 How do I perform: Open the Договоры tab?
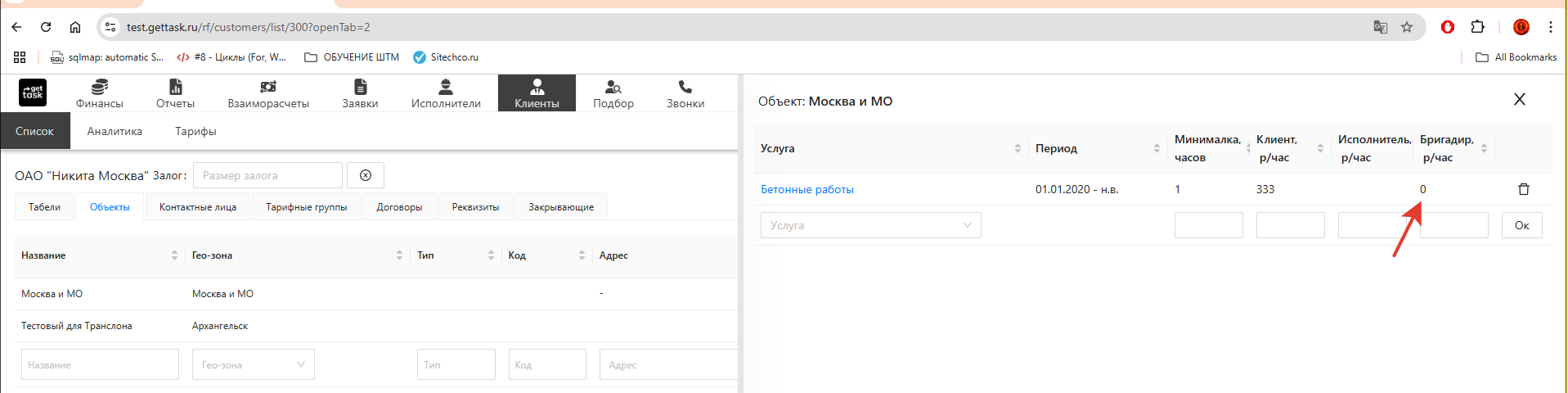point(399,207)
